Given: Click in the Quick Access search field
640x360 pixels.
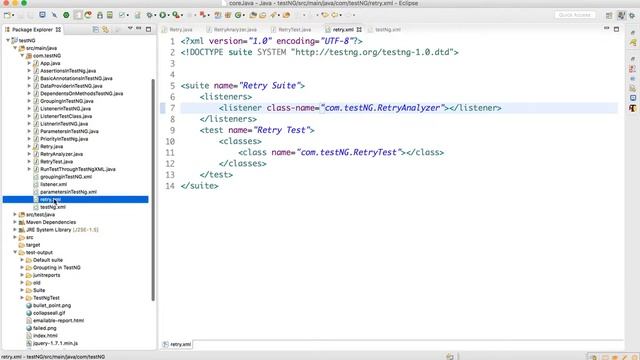Looking at the screenshot, I should click(575, 15).
